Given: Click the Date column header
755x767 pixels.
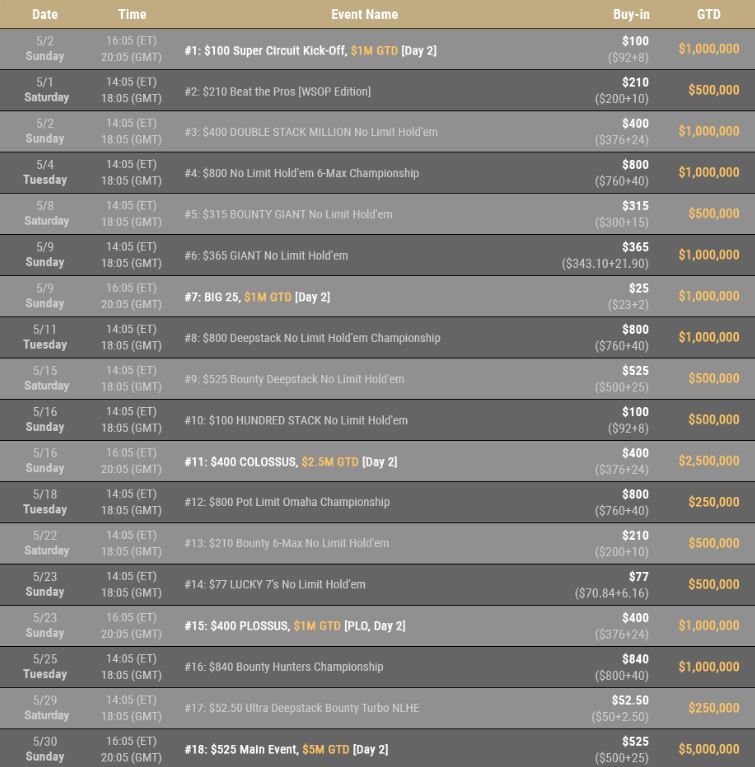Looking at the screenshot, I should tap(45, 14).
